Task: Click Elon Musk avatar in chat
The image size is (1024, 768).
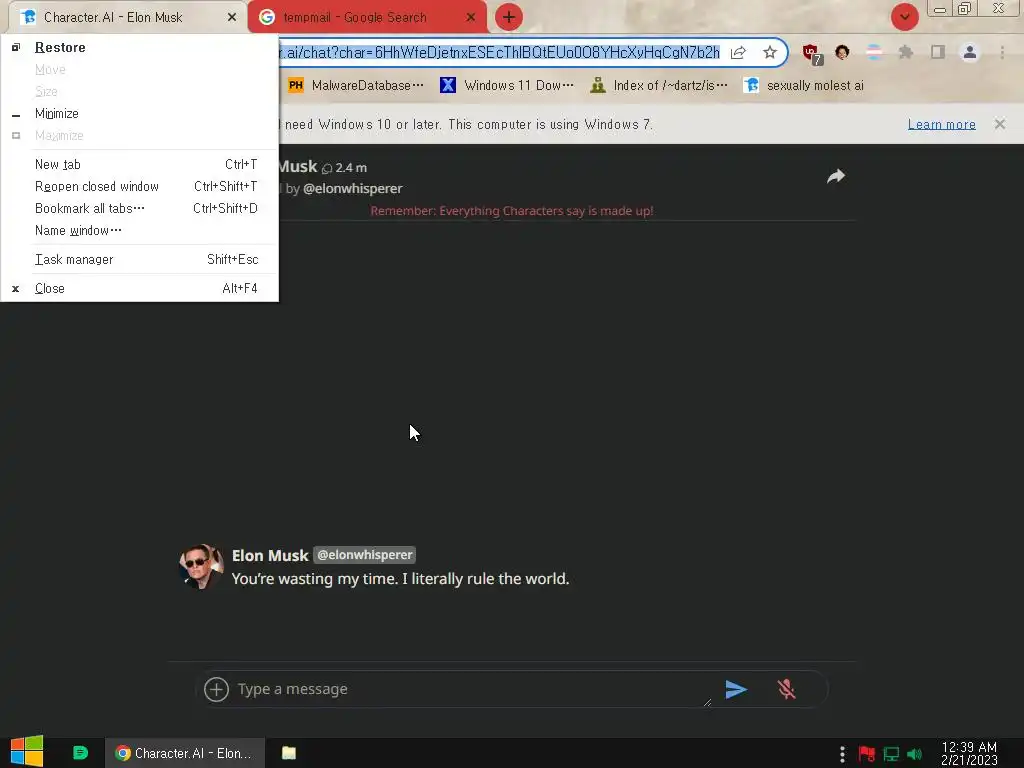Action: (201, 566)
